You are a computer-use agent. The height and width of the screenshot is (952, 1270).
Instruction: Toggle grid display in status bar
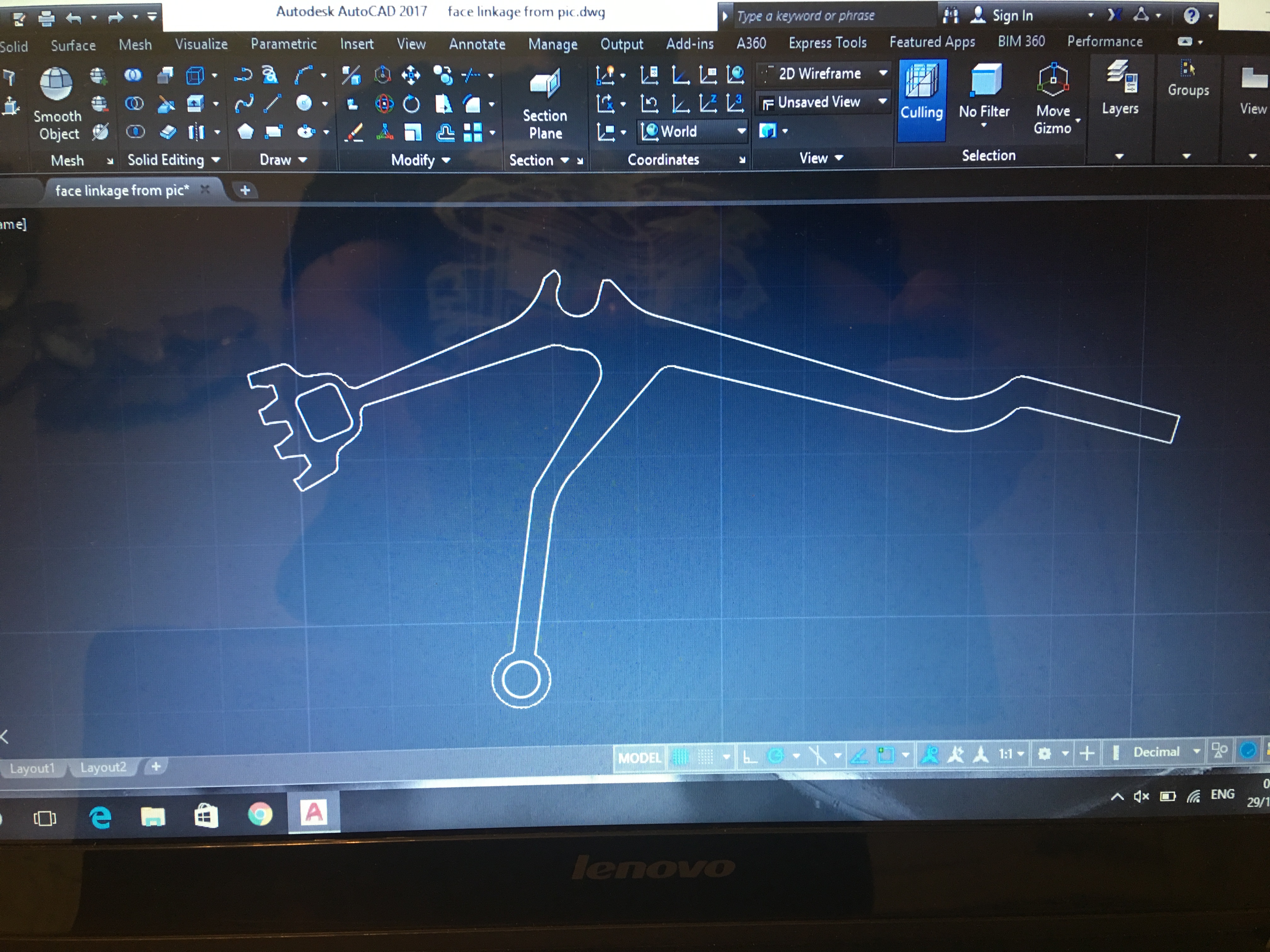coord(680,757)
